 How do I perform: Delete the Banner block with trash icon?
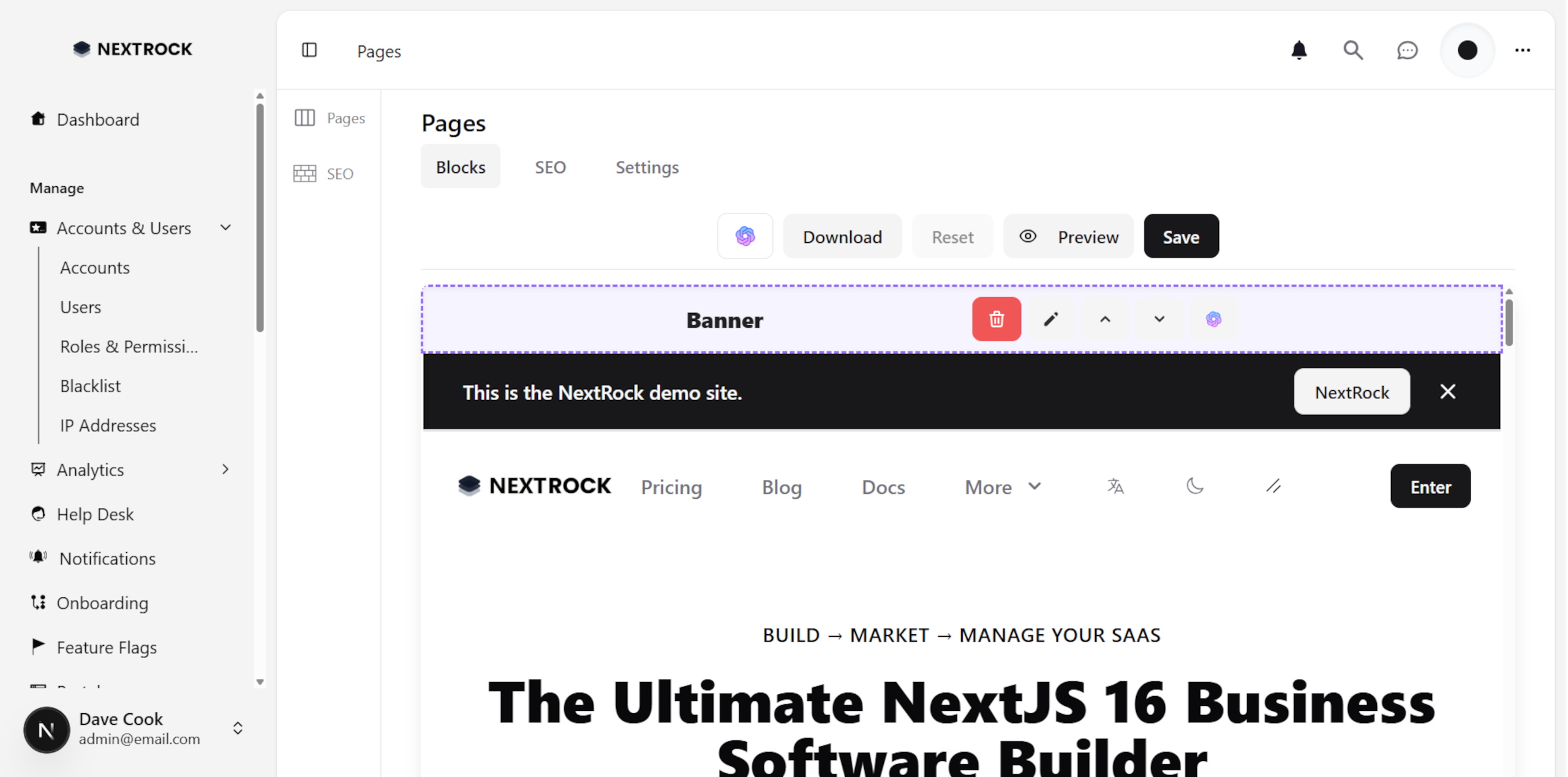point(996,319)
